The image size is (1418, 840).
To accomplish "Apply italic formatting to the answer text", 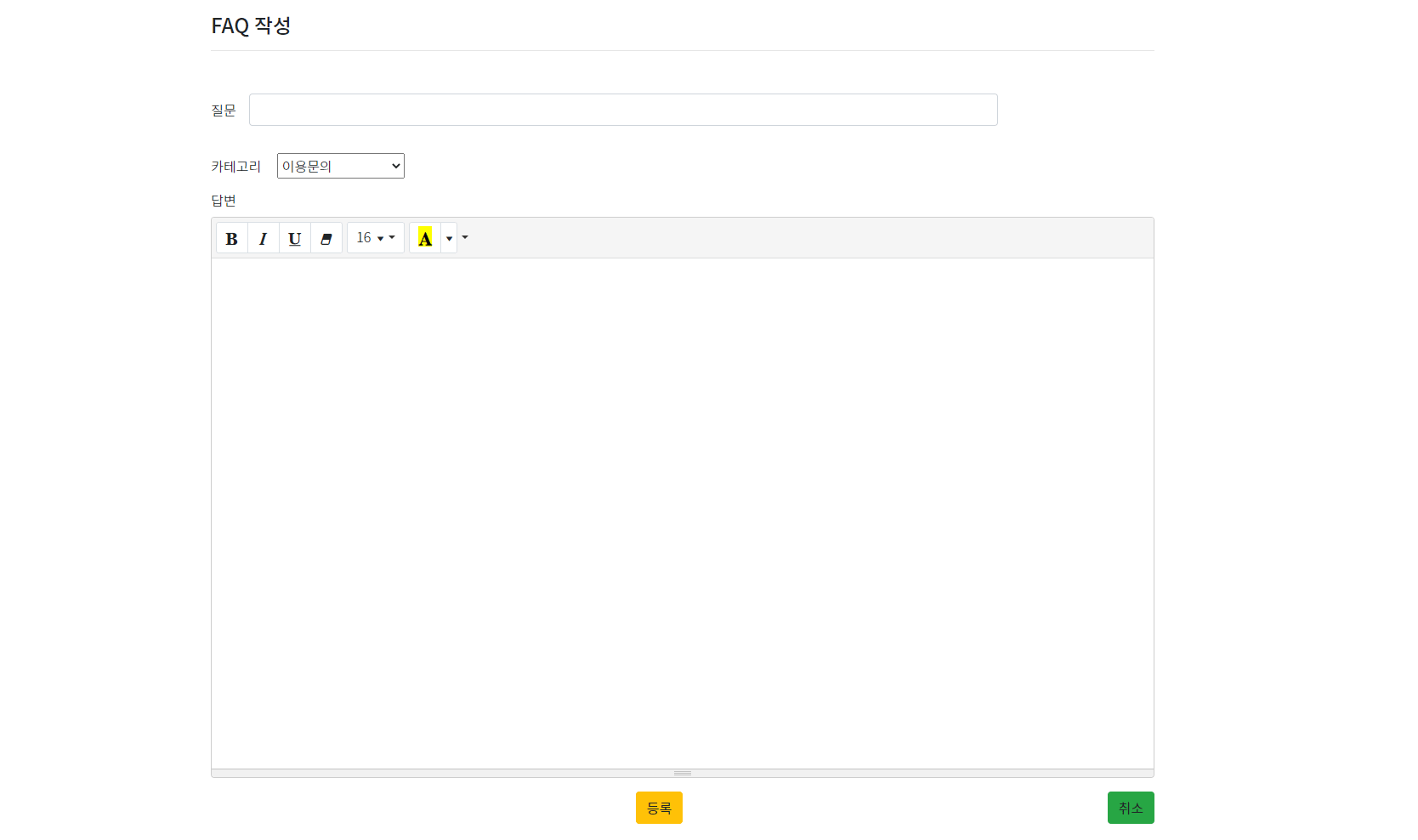I will click(263, 238).
